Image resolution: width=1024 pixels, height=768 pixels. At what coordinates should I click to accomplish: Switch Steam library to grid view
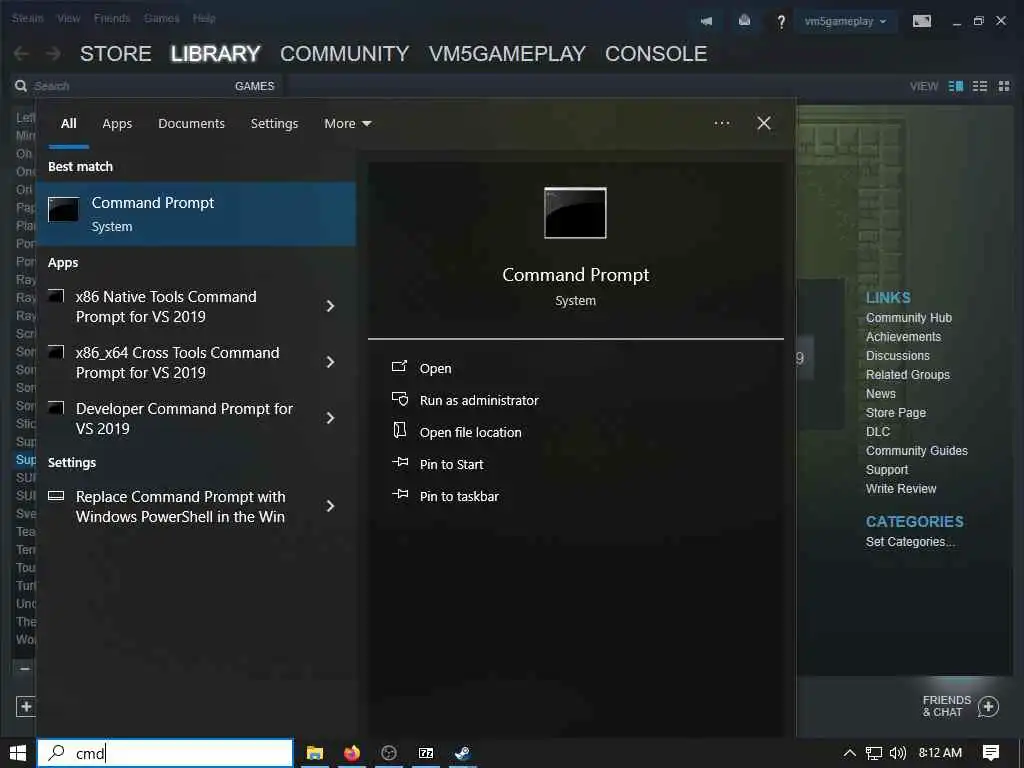point(1004,86)
